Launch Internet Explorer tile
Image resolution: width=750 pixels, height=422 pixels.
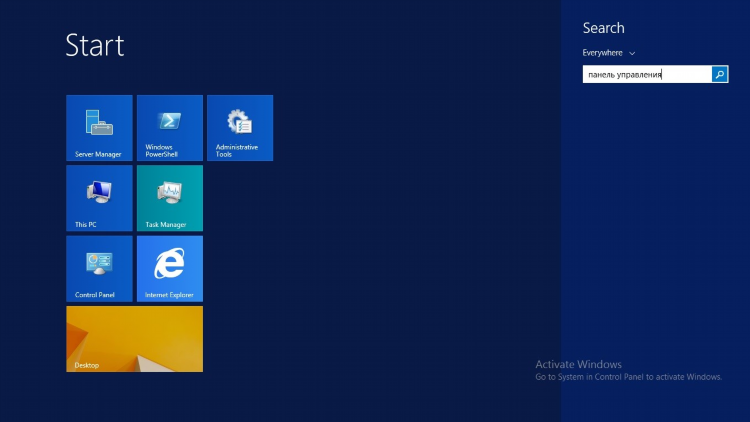pos(170,268)
